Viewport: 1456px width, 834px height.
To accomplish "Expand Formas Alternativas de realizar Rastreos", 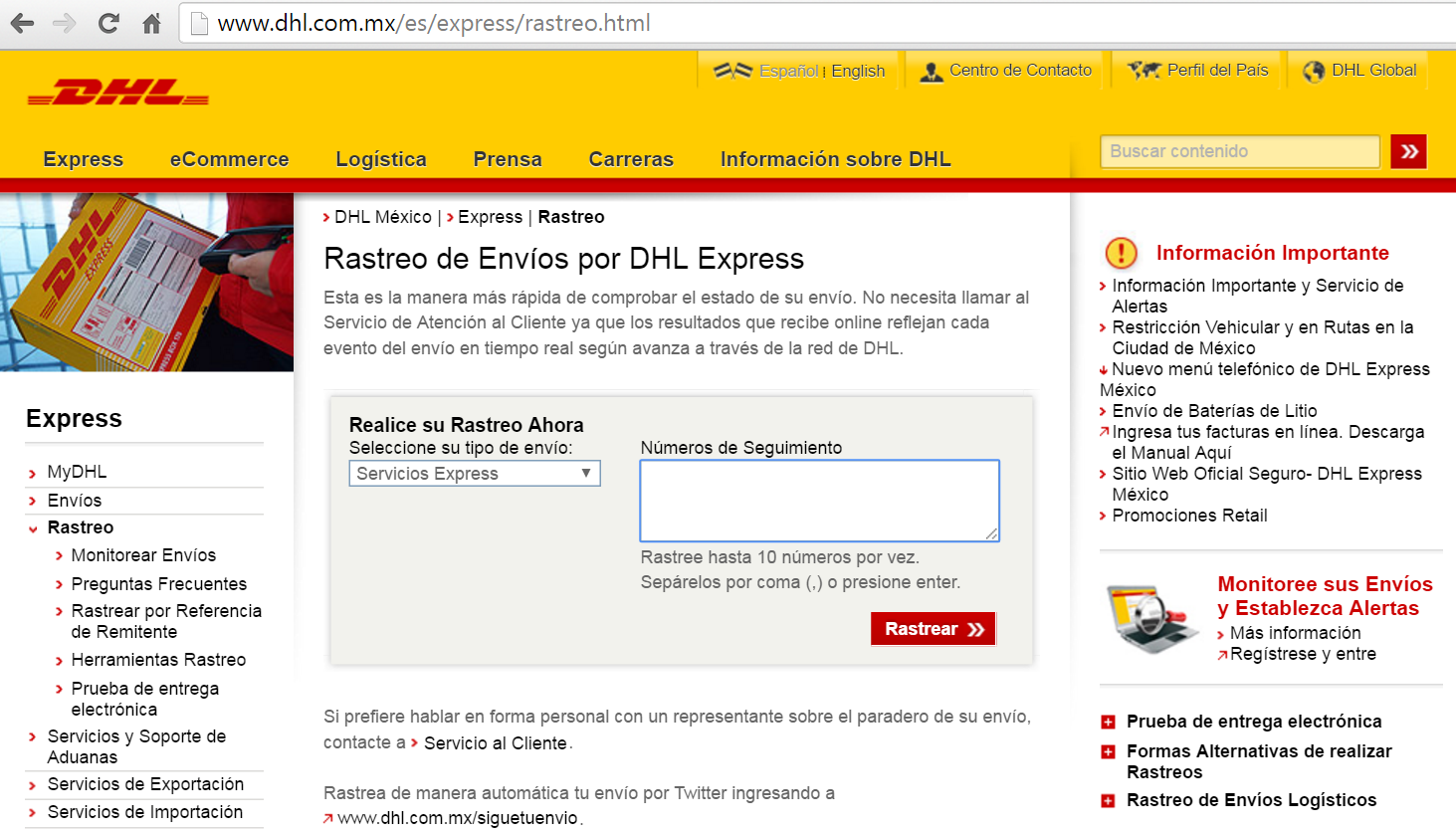I will tap(1108, 752).
